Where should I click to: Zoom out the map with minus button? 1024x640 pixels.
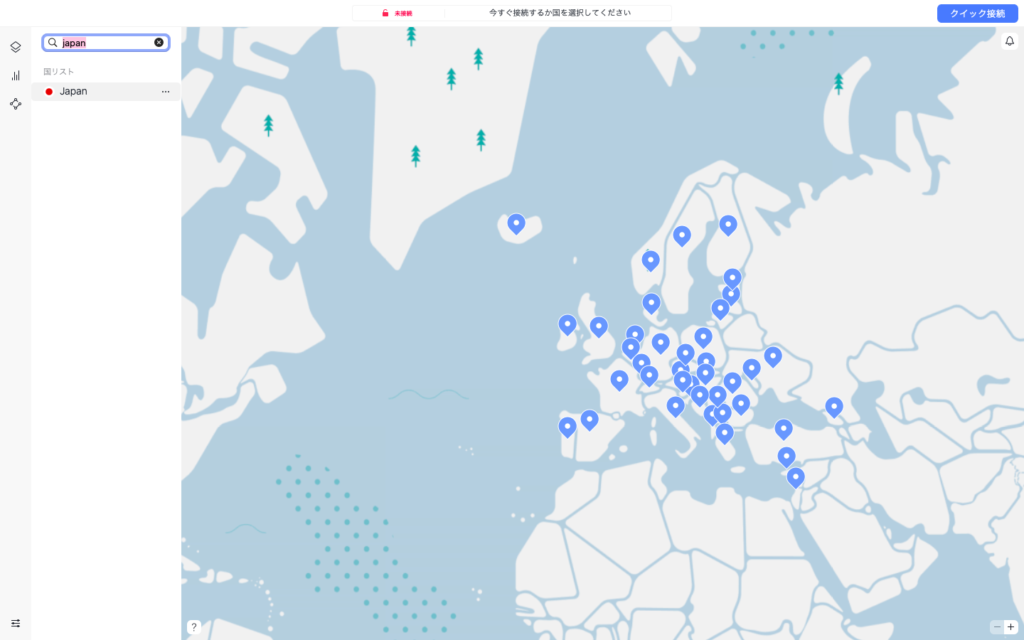point(996,627)
